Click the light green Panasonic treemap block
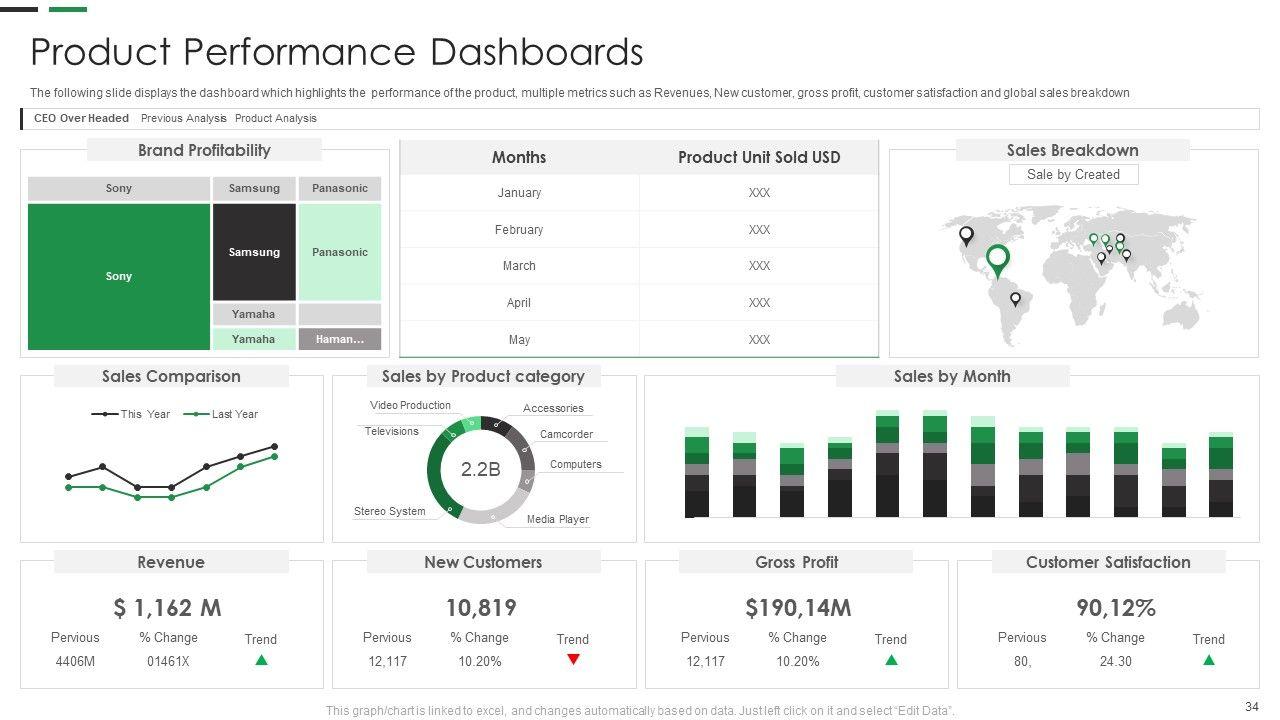This screenshot has height=720, width=1280. click(x=340, y=252)
